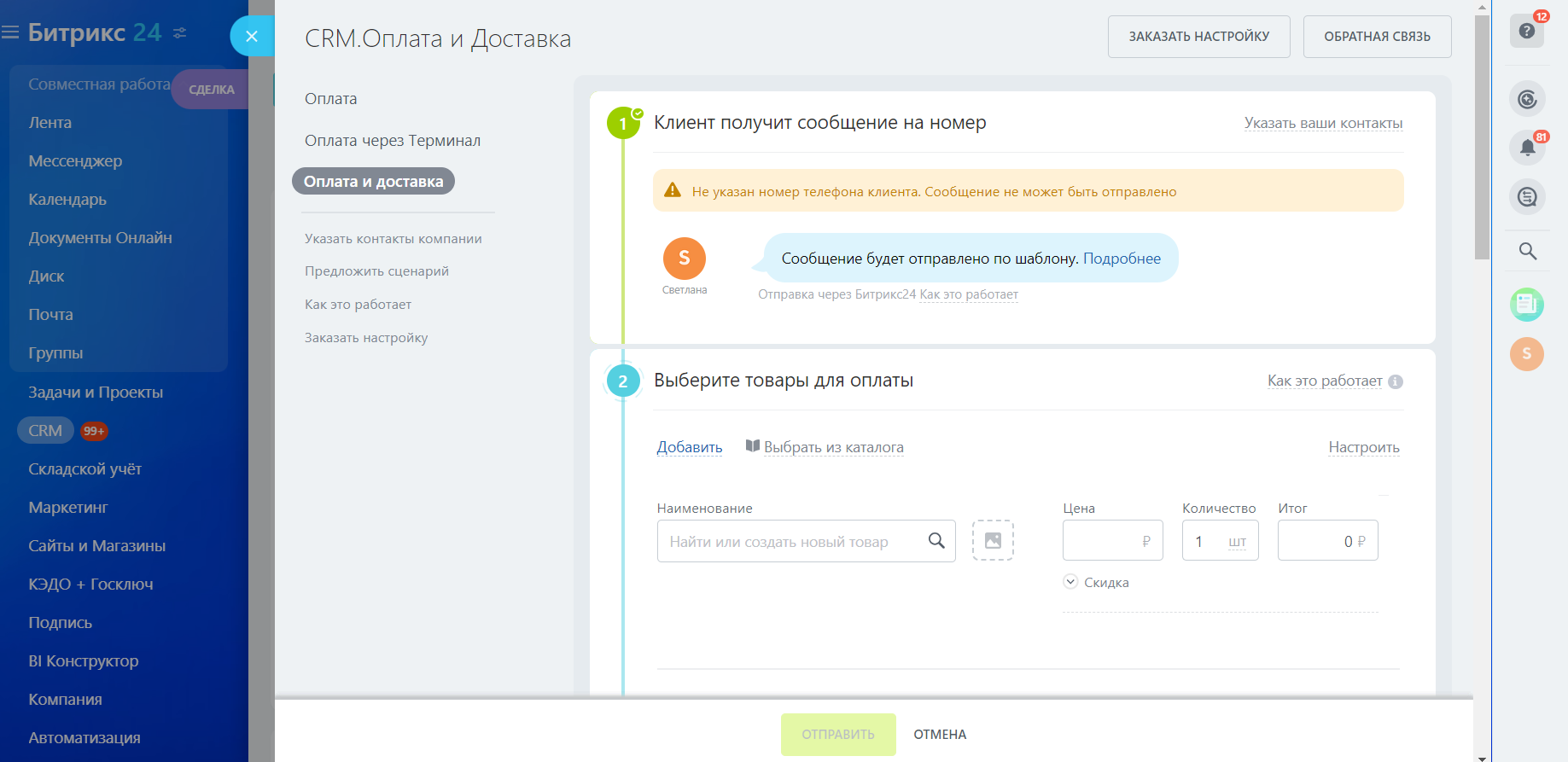Open Сайты и Магазины

click(96, 546)
